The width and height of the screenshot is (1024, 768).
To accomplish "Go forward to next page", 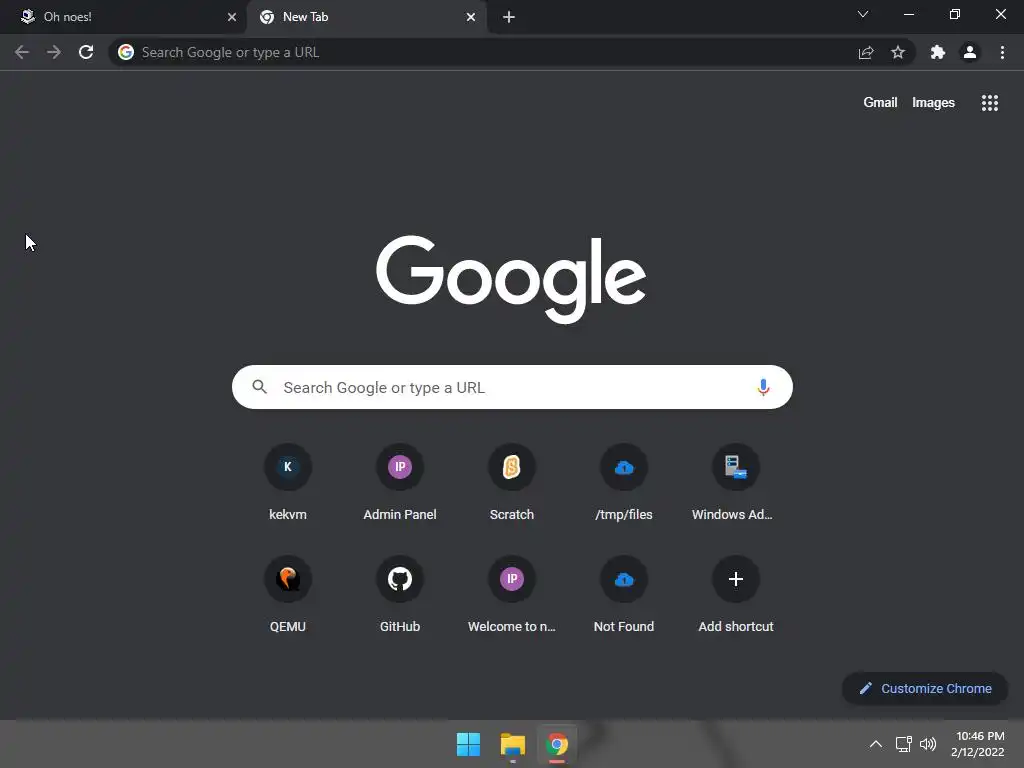I will point(54,52).
